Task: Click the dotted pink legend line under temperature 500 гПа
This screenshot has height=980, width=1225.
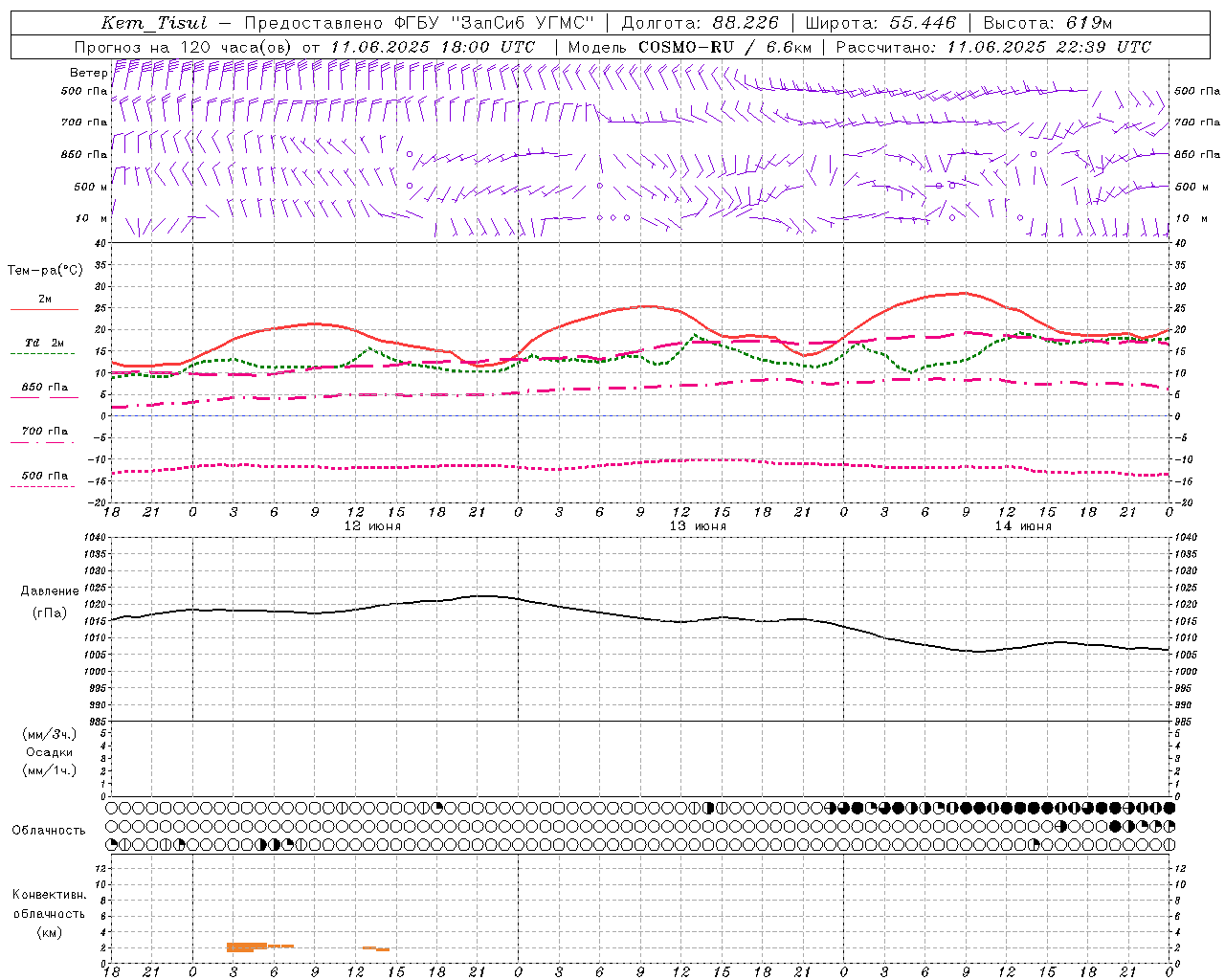Action: (42, 486)
